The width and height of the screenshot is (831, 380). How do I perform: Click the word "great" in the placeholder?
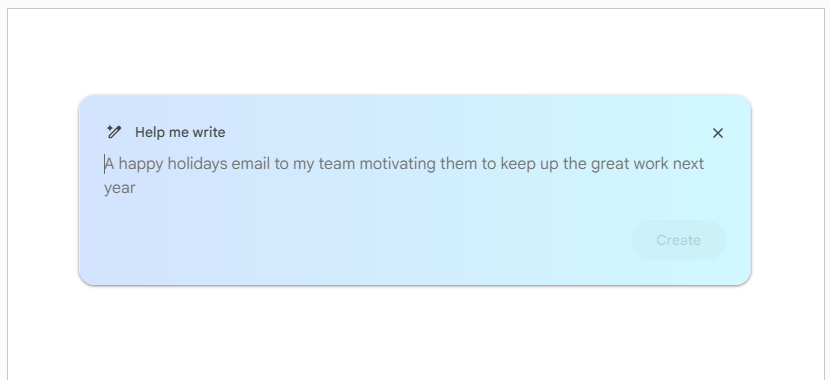tap(611, 164)
